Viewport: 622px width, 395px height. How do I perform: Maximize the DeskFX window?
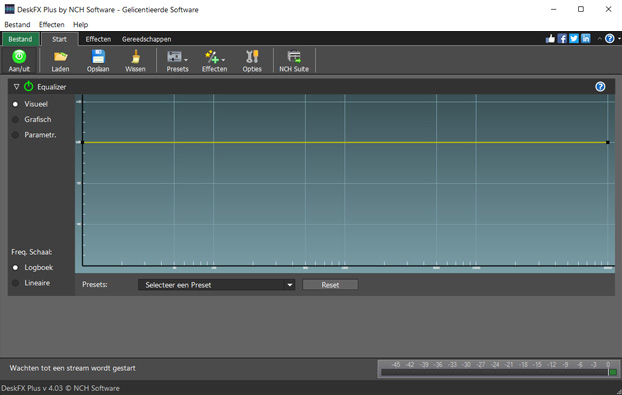tap(581, 9)
